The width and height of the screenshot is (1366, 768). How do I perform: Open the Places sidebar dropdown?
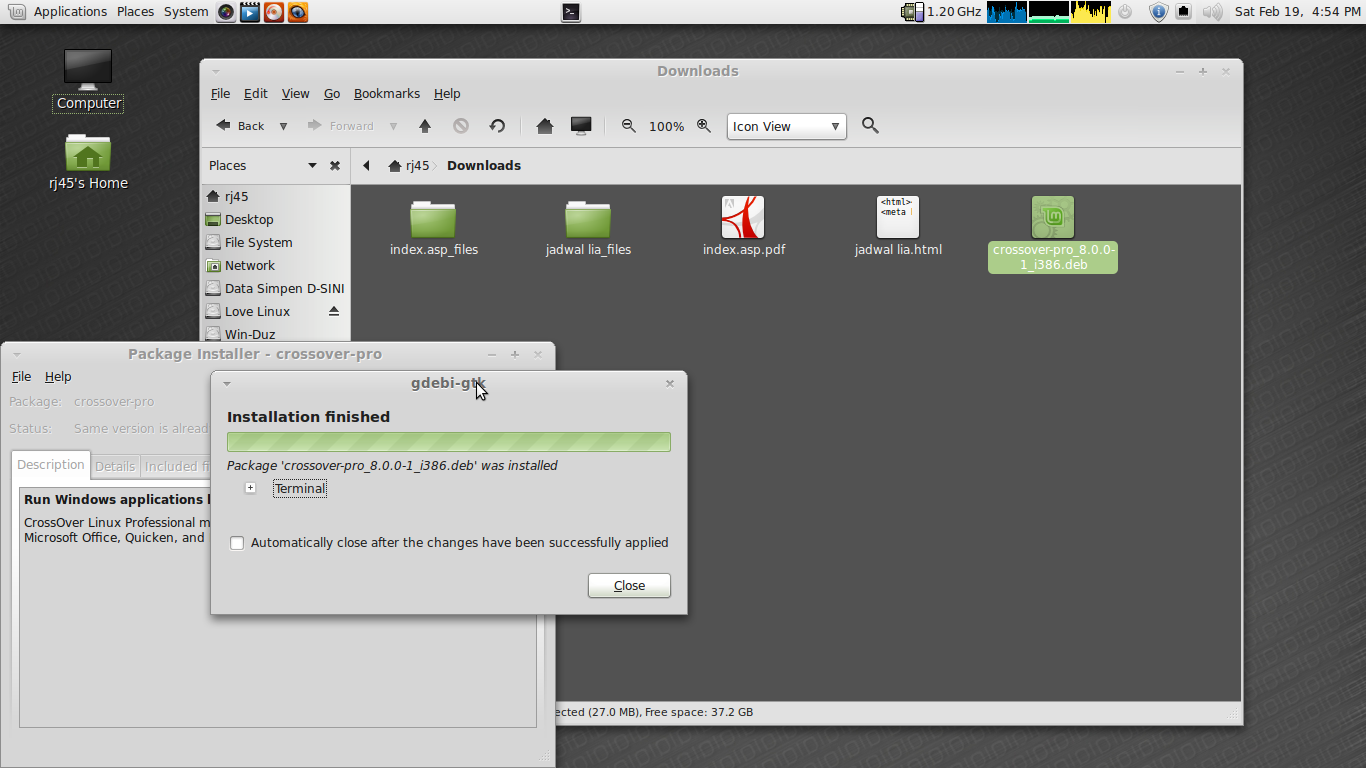(x=312, y=166)
